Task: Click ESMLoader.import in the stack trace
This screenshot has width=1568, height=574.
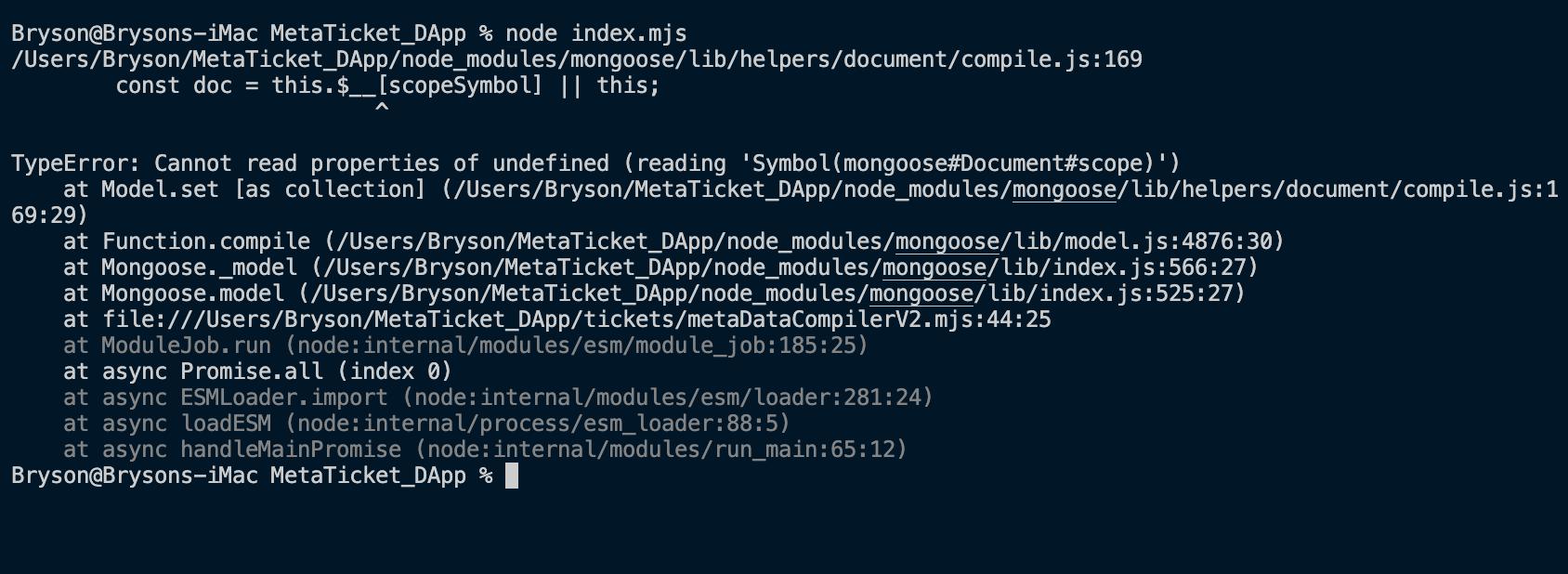Action: tap(284, 398)
